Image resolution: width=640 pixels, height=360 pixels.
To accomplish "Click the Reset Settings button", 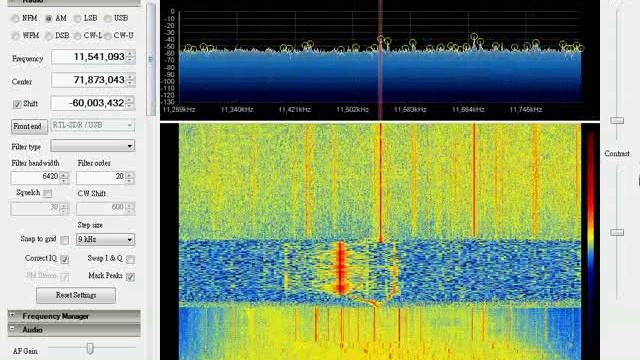I will (76, 295).
